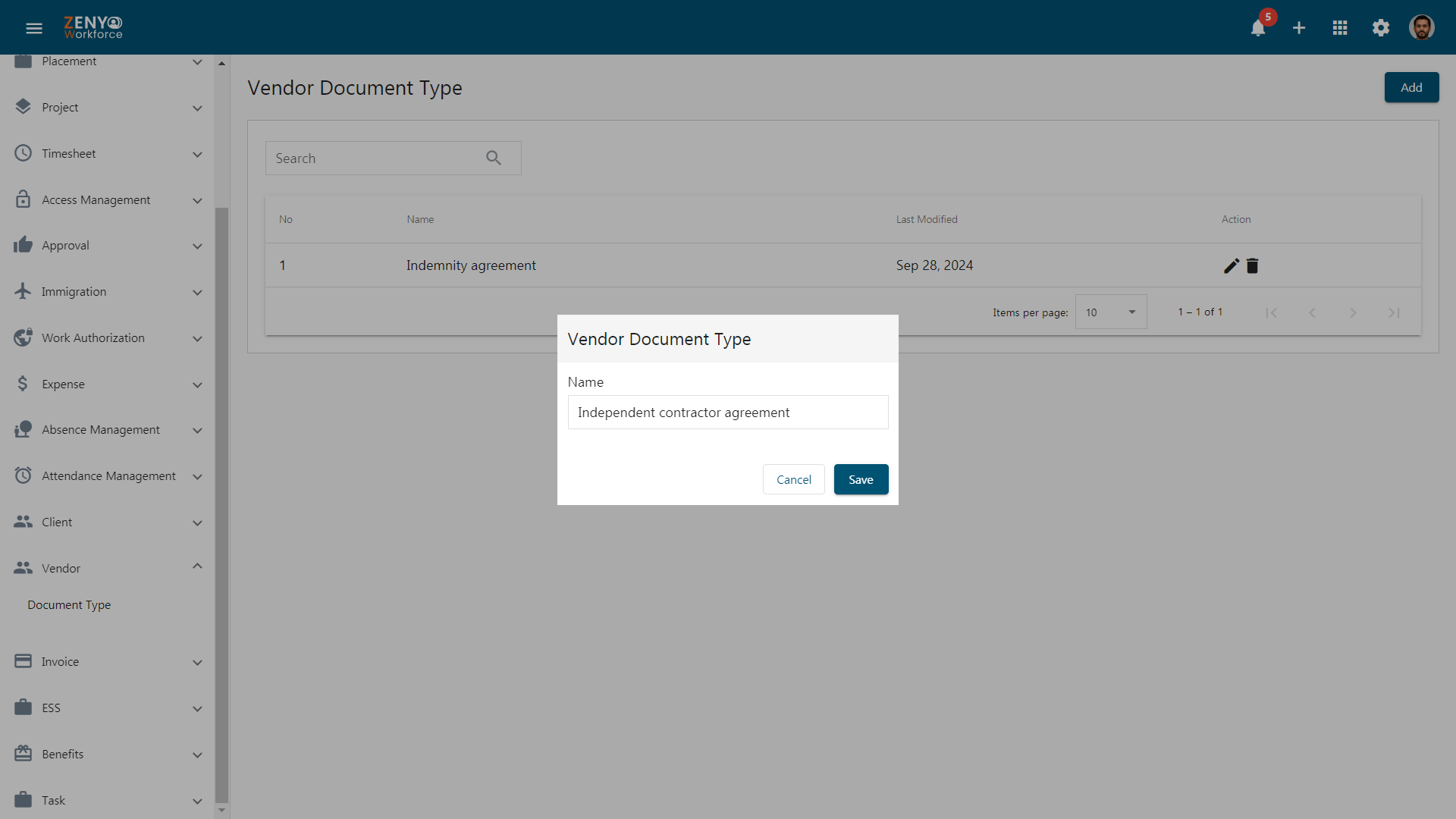This screenshot has height=819, width=1456.
Task: Click the settings gear icon
Action: point(1381,27)
